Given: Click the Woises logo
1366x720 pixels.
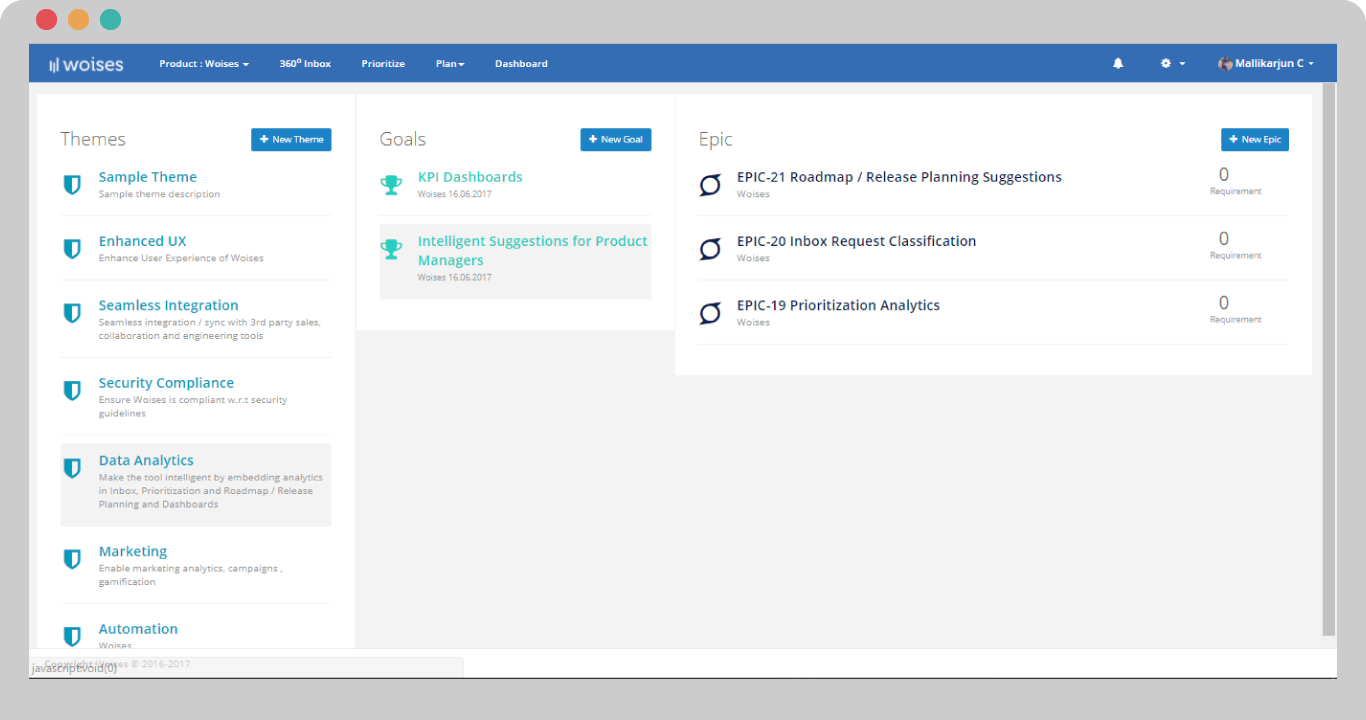Looking at the screenshot, I should pyautogui.click(x=86, y=64).
